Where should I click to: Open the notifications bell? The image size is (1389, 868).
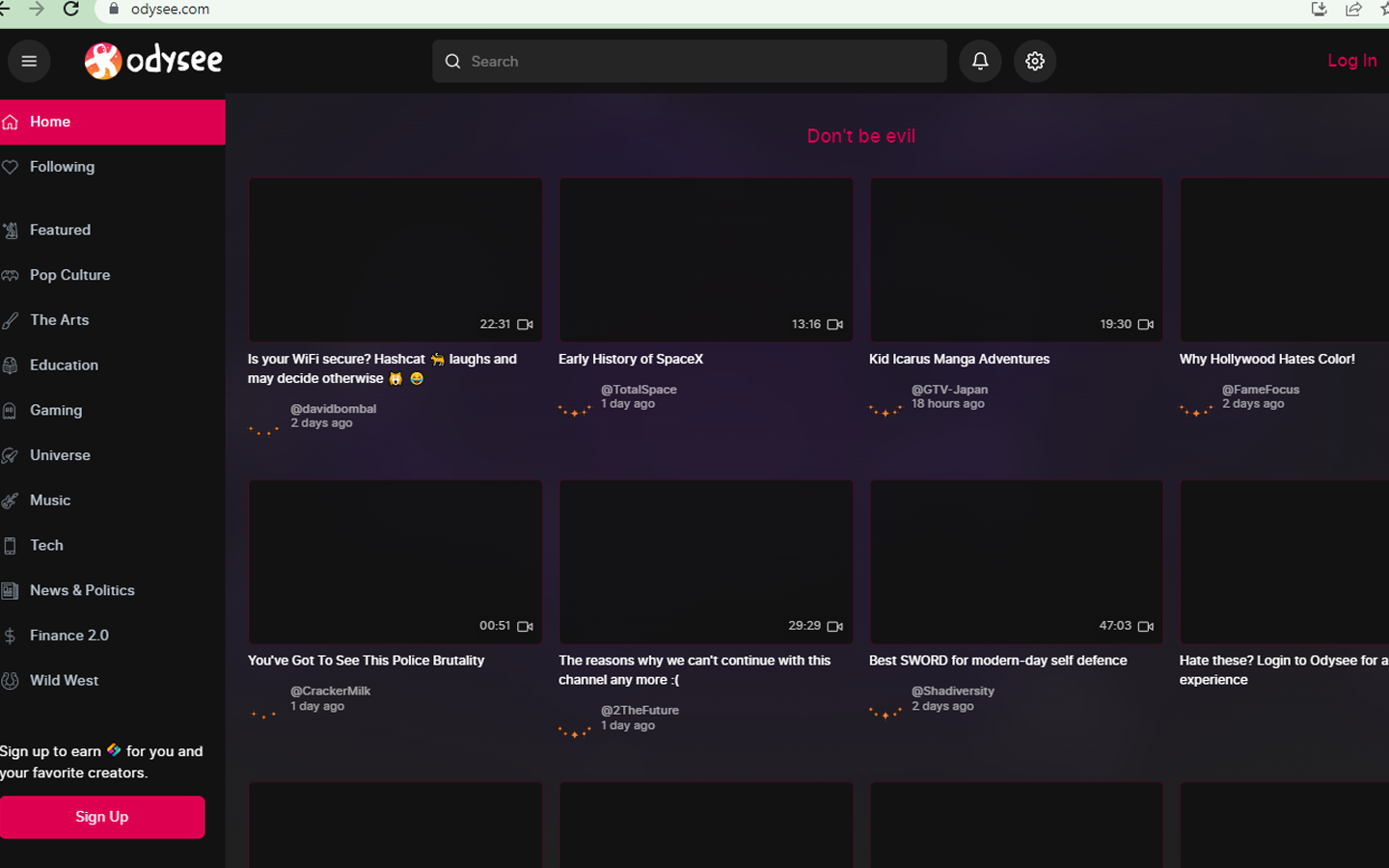point(980,61)
